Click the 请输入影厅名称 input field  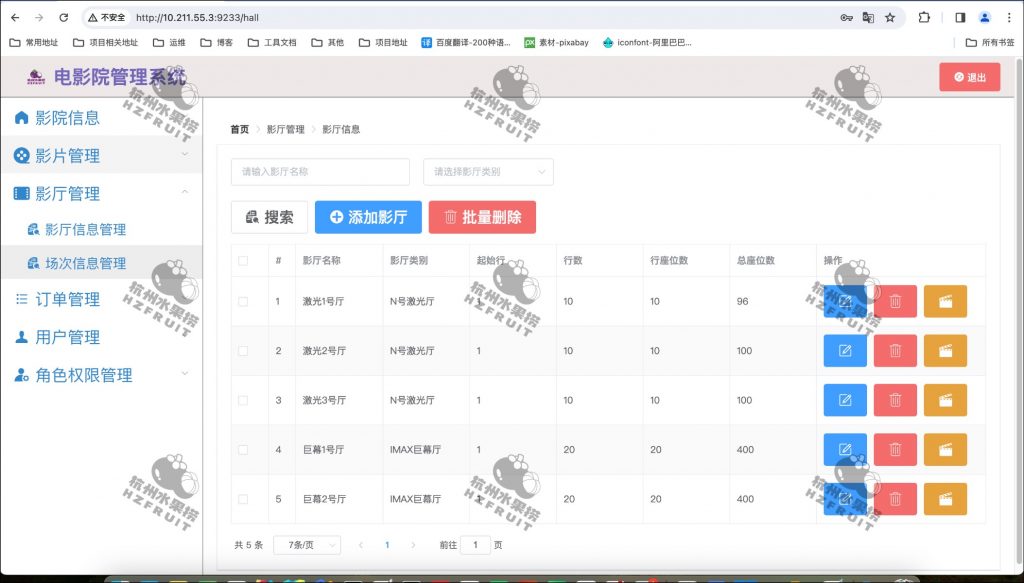(319, 171)
